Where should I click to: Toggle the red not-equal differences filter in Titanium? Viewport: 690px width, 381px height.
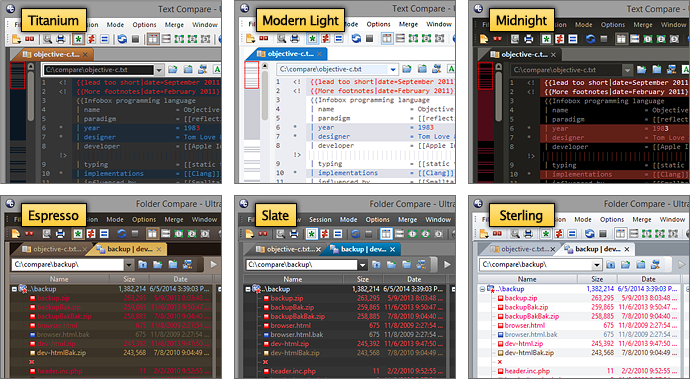coord(91,39)
